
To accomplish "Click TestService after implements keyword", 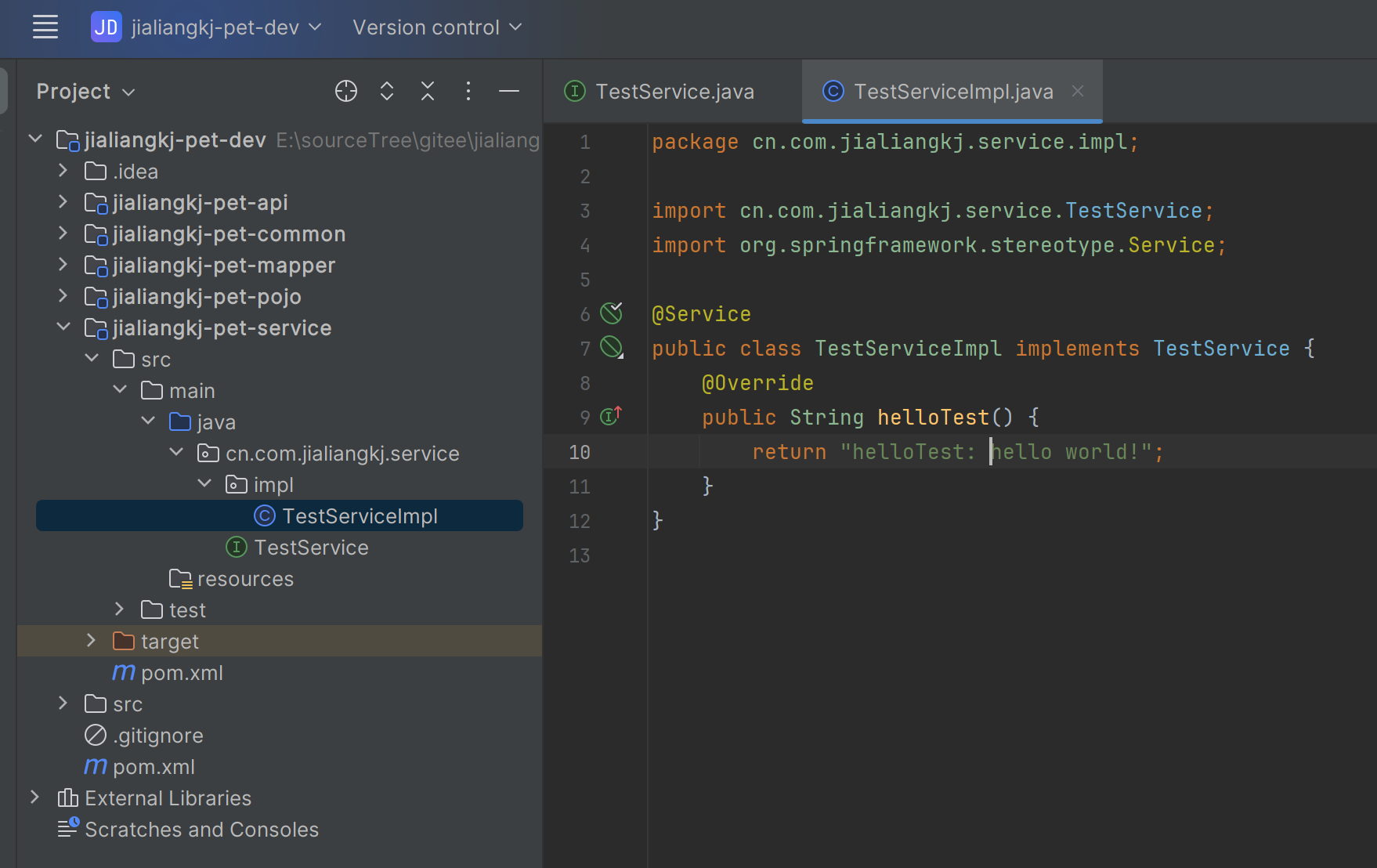I will tap(1221, 349).
